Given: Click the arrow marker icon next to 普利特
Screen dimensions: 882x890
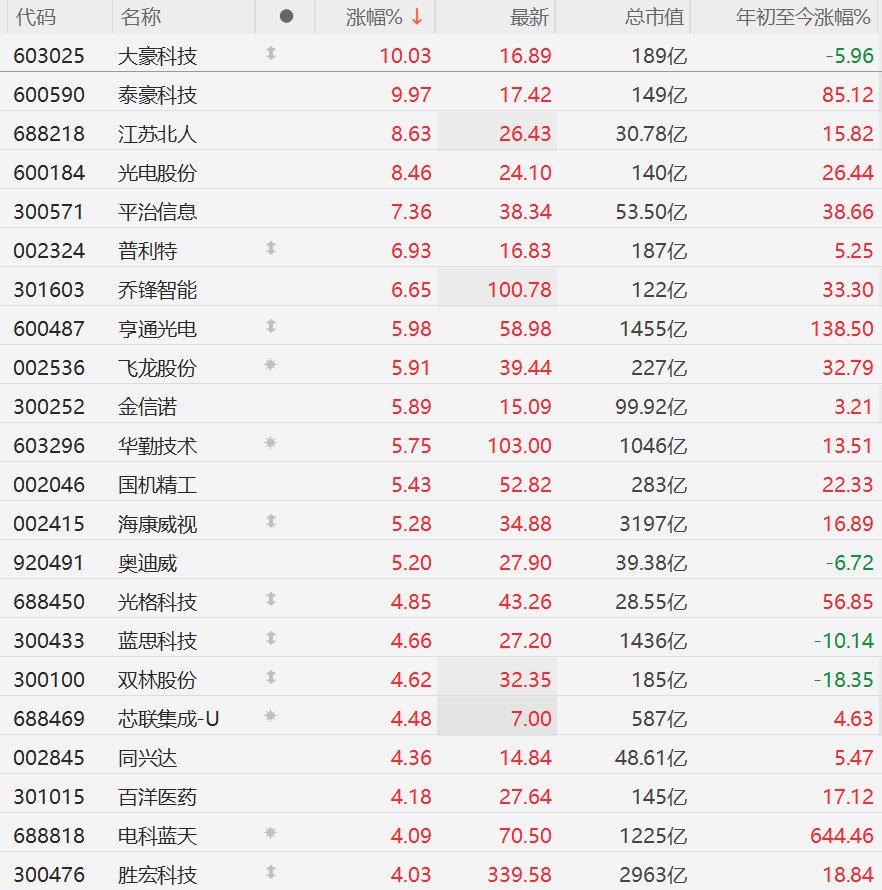Looking at the screenshot, I should tap(270, 249).
